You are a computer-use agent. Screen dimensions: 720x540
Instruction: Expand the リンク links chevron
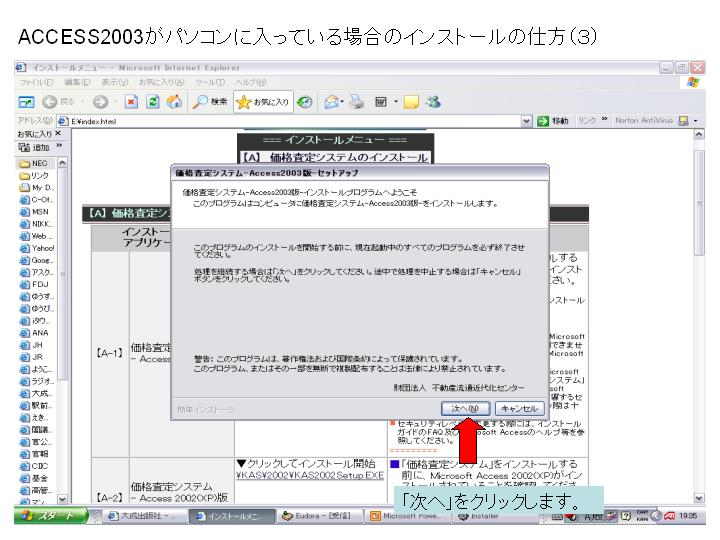coord(604,119)
